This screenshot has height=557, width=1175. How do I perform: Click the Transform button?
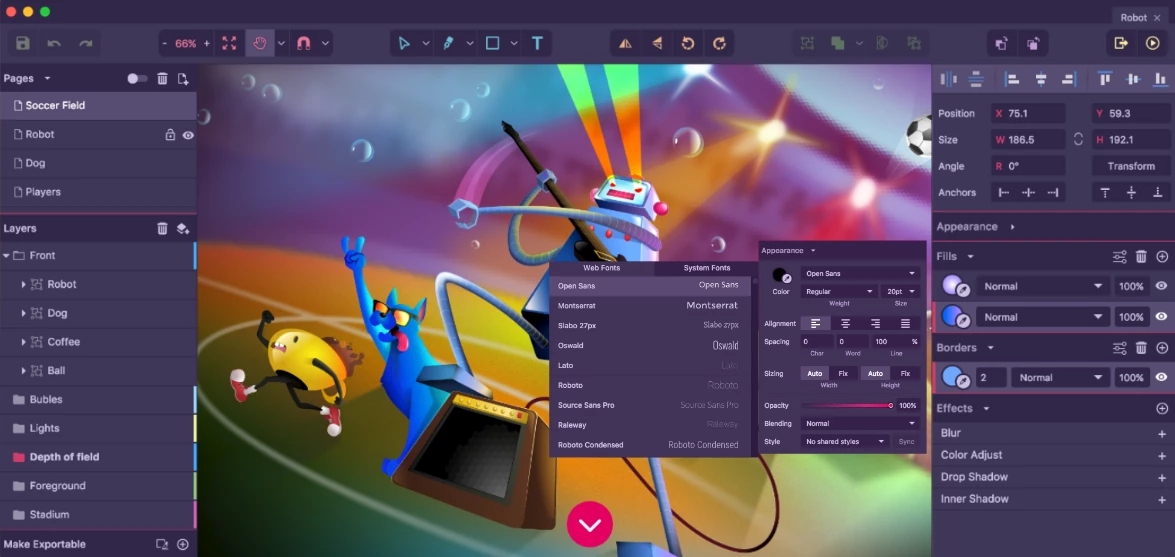[x=1130, y=166]
